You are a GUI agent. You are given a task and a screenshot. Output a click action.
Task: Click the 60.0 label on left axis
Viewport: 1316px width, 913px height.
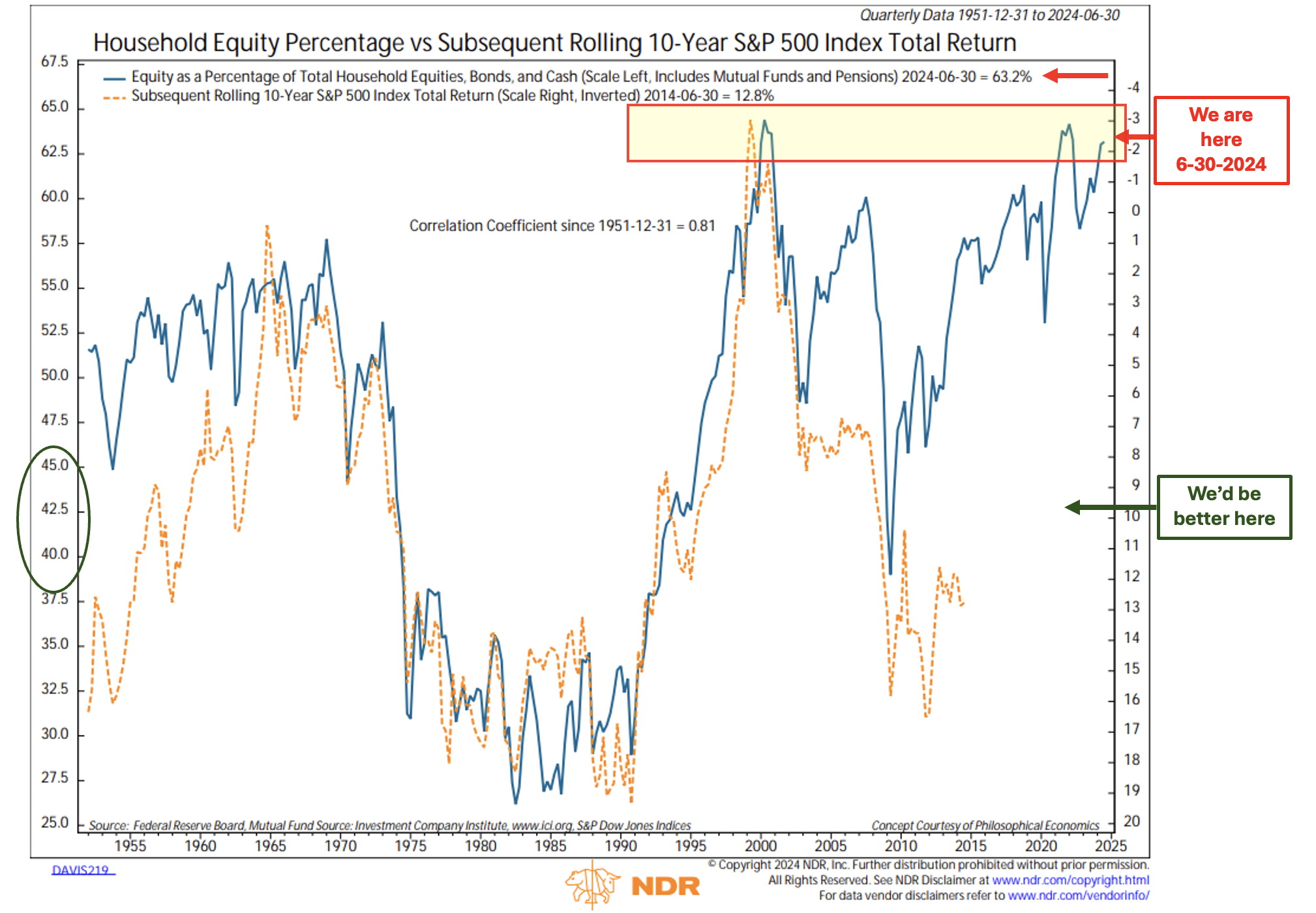pos(55,197)
